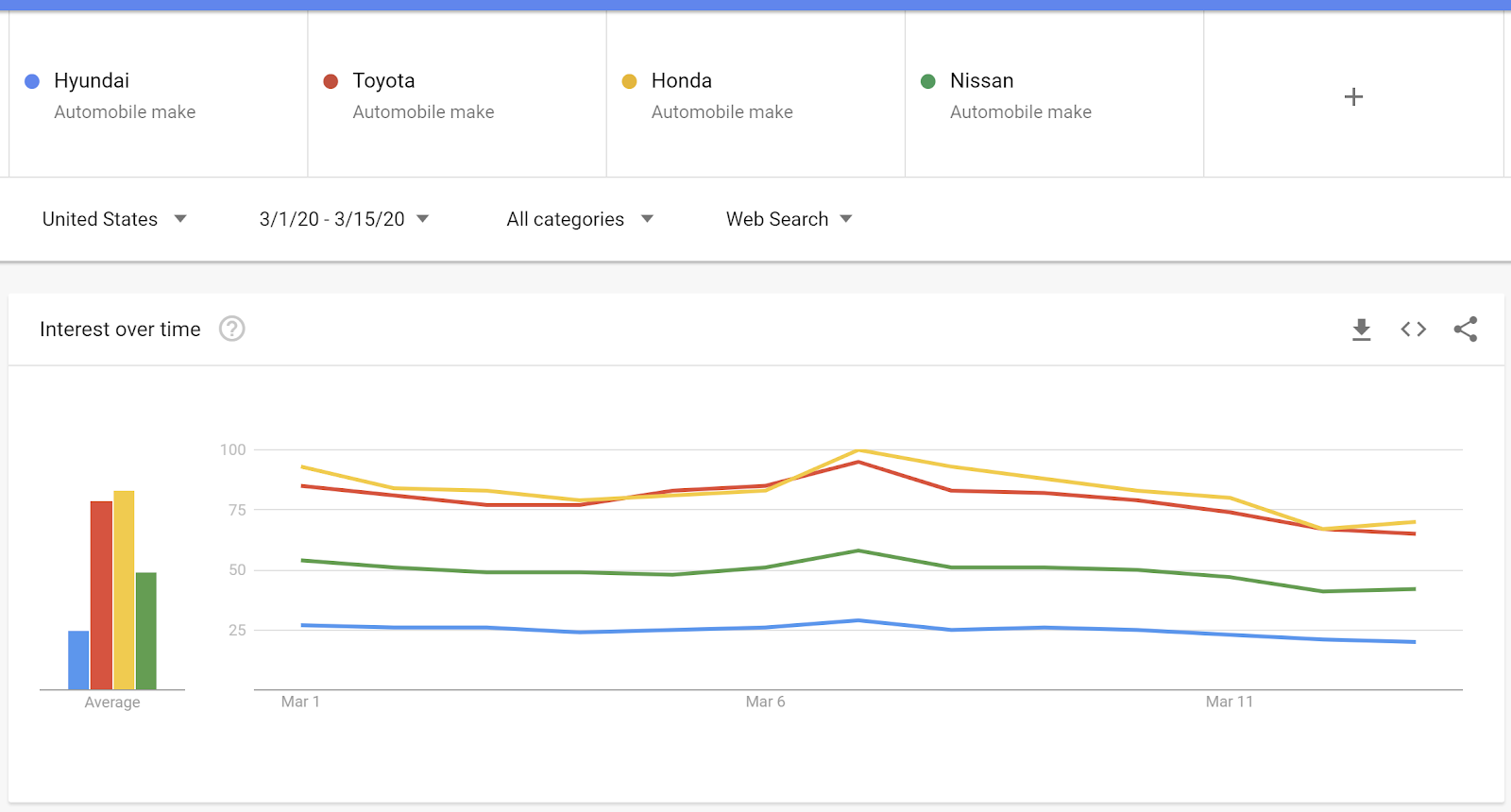1511x812 pixels.
Task: Click the 25 y-axis label
Action: coord(237,630)
